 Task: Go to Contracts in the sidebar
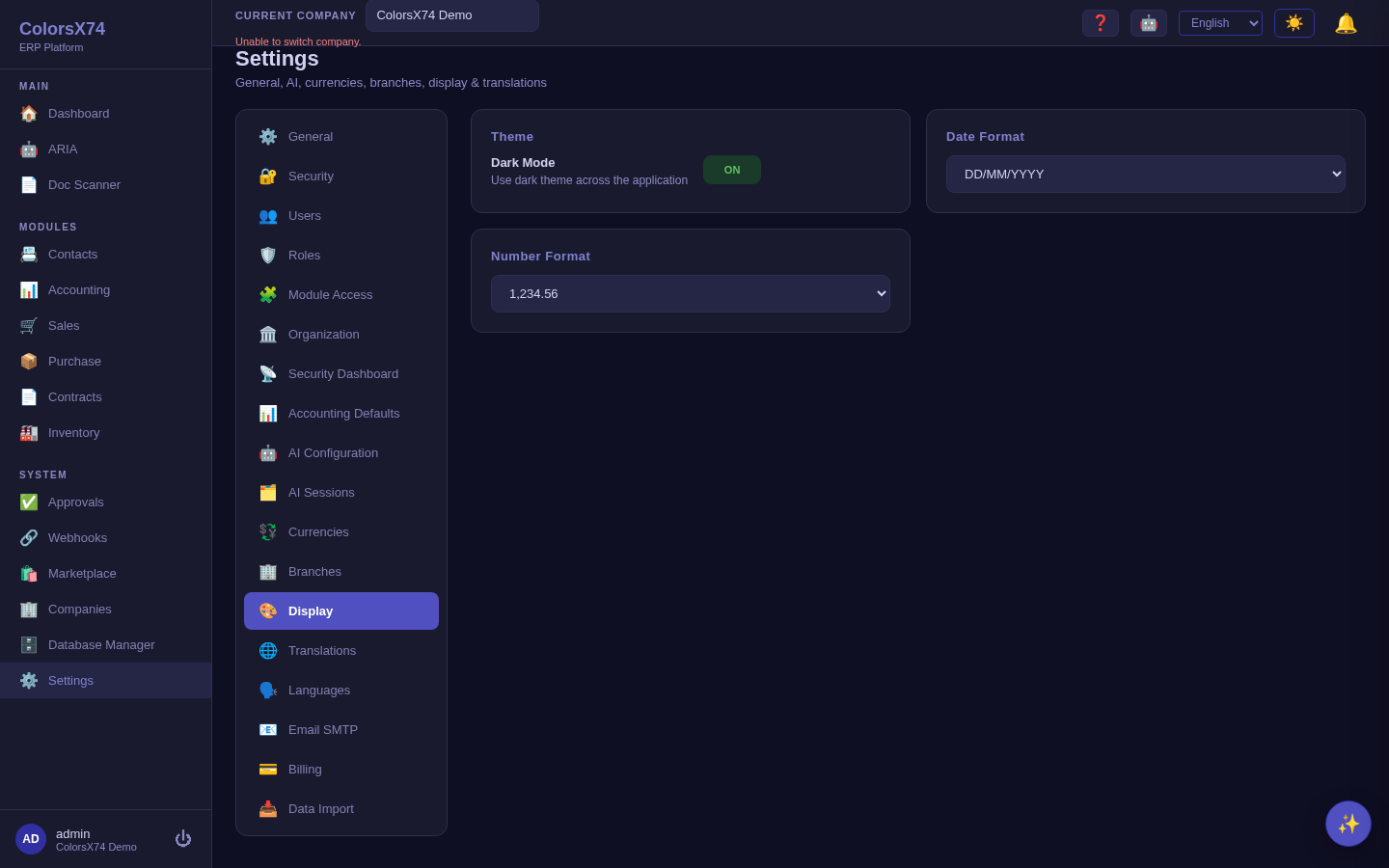106,397
